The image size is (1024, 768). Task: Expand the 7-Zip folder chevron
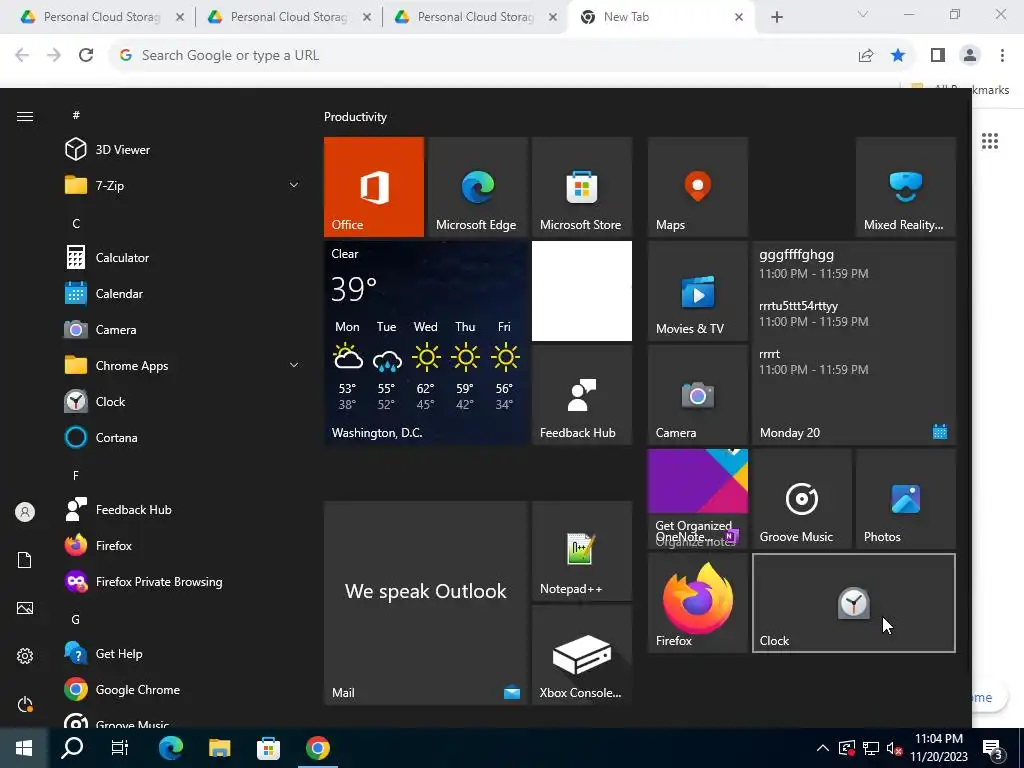pyautogui.click(x=294, y=185)
